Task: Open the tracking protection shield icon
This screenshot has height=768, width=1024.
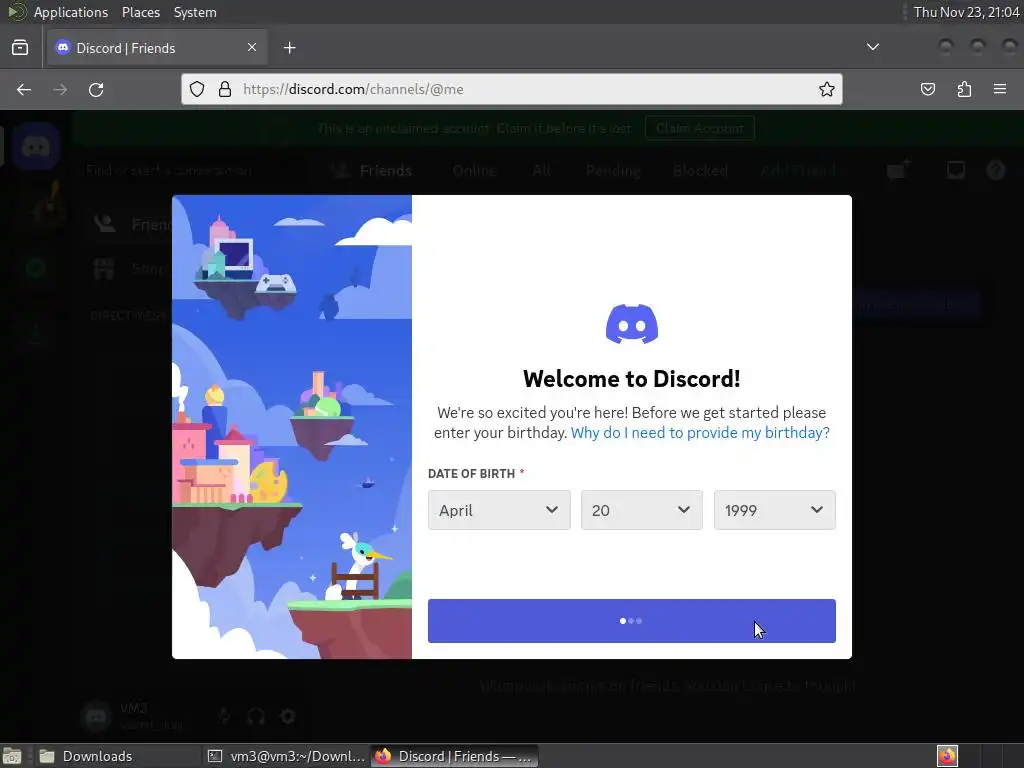Action: [197, 89]
